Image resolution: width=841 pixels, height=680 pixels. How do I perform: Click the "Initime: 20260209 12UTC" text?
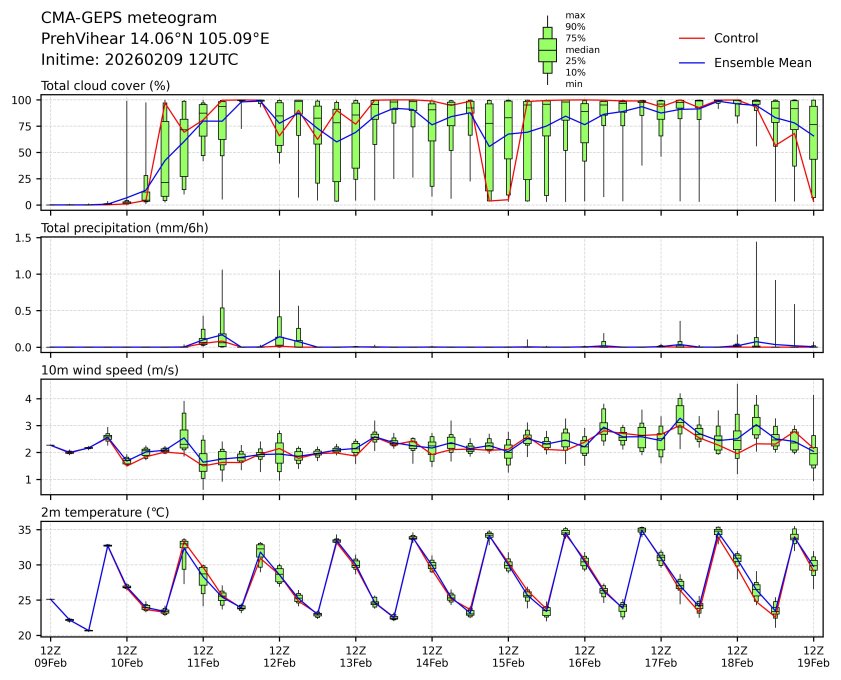pyautogui.click(x=139, y=59)
